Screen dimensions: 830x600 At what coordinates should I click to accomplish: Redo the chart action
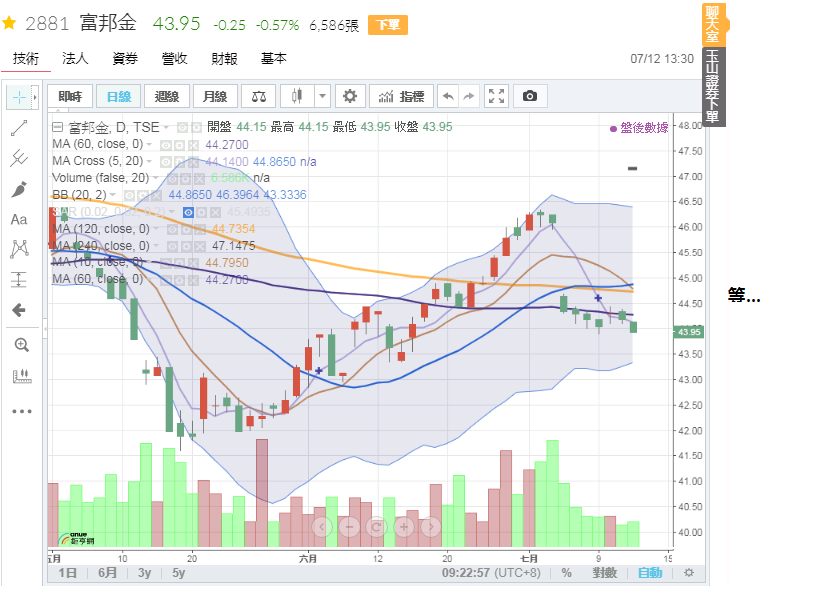pos(468,96)
